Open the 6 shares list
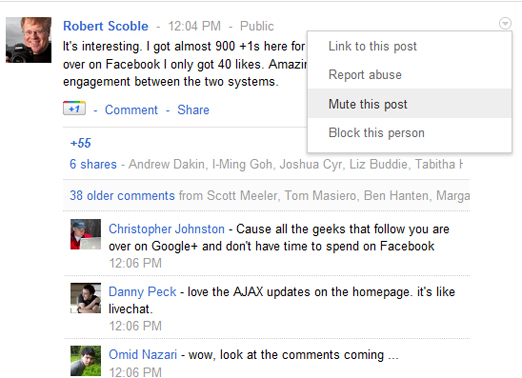This screenshot has height=378, width=522. pos(93,164)
